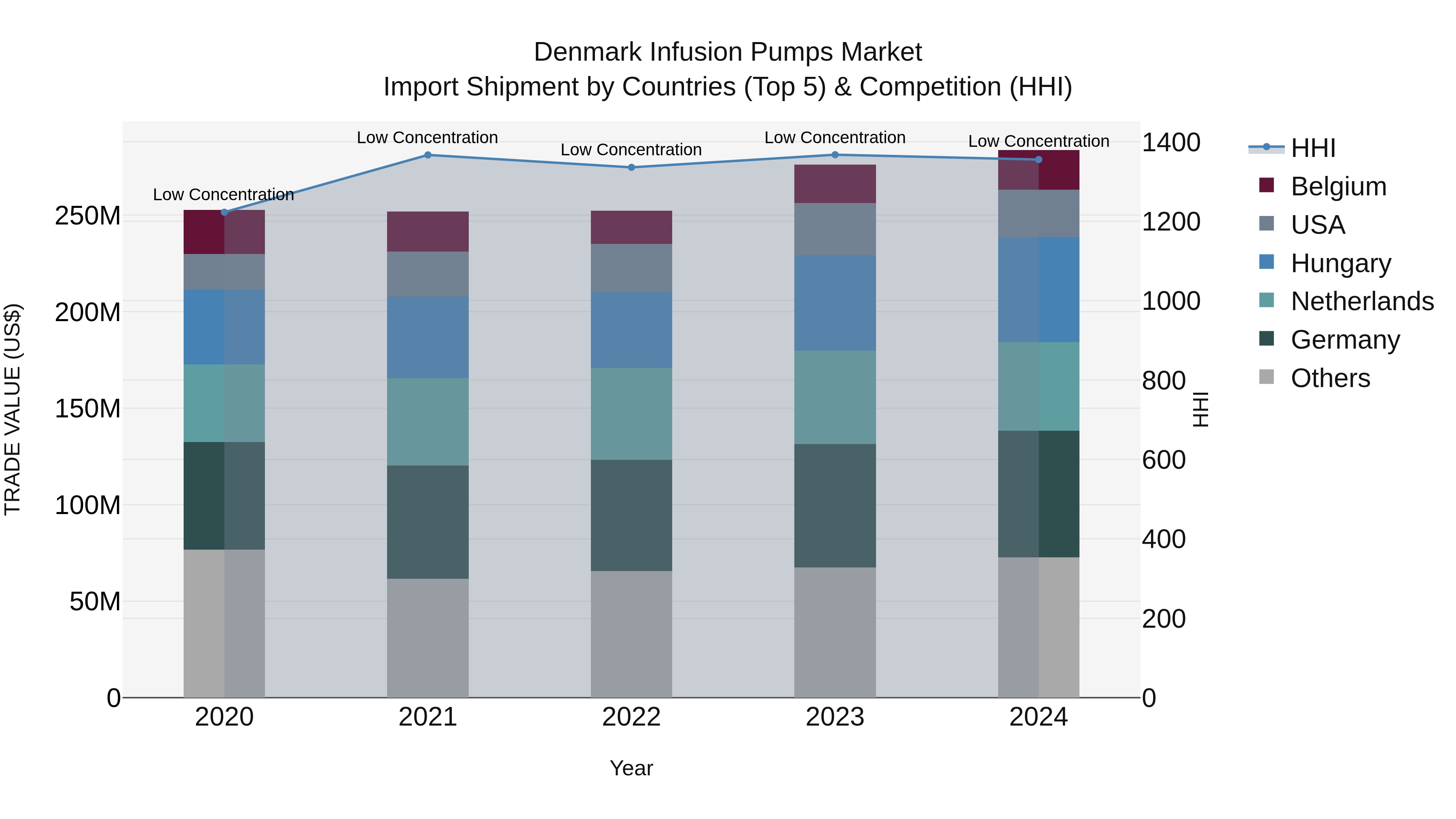Select the Germany segment in the 2020 bar
Image resolution: width=1456 pixels, height=819 pixels.
click(224, 496)
